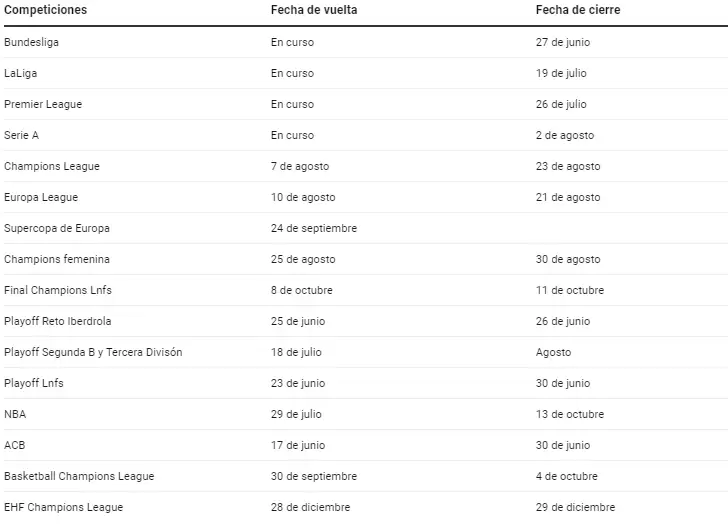Select Supercopa de Europa entry

point(57,228)
